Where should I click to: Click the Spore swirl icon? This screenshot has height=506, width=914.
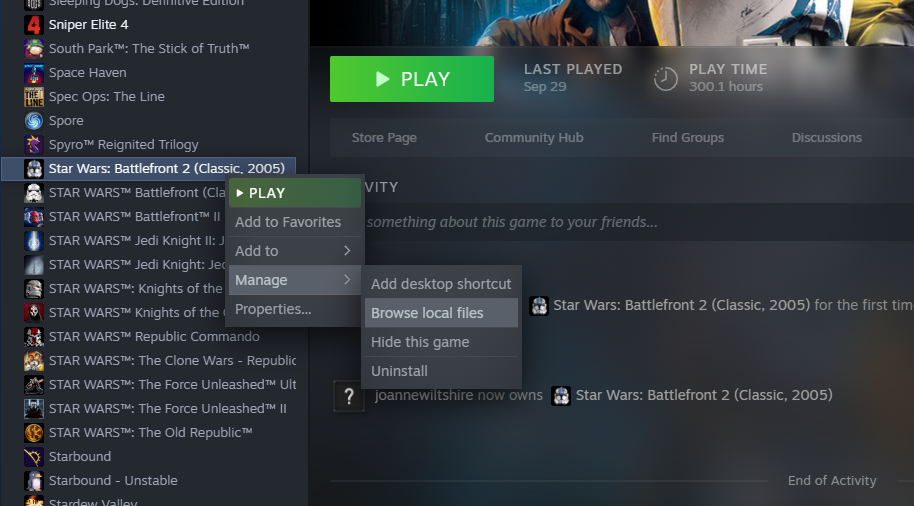pos(34,121)
